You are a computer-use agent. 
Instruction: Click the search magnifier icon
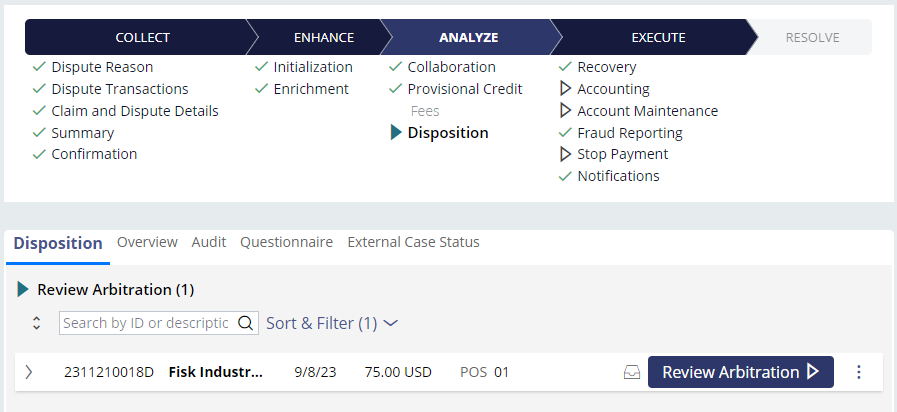pos(245,323)
